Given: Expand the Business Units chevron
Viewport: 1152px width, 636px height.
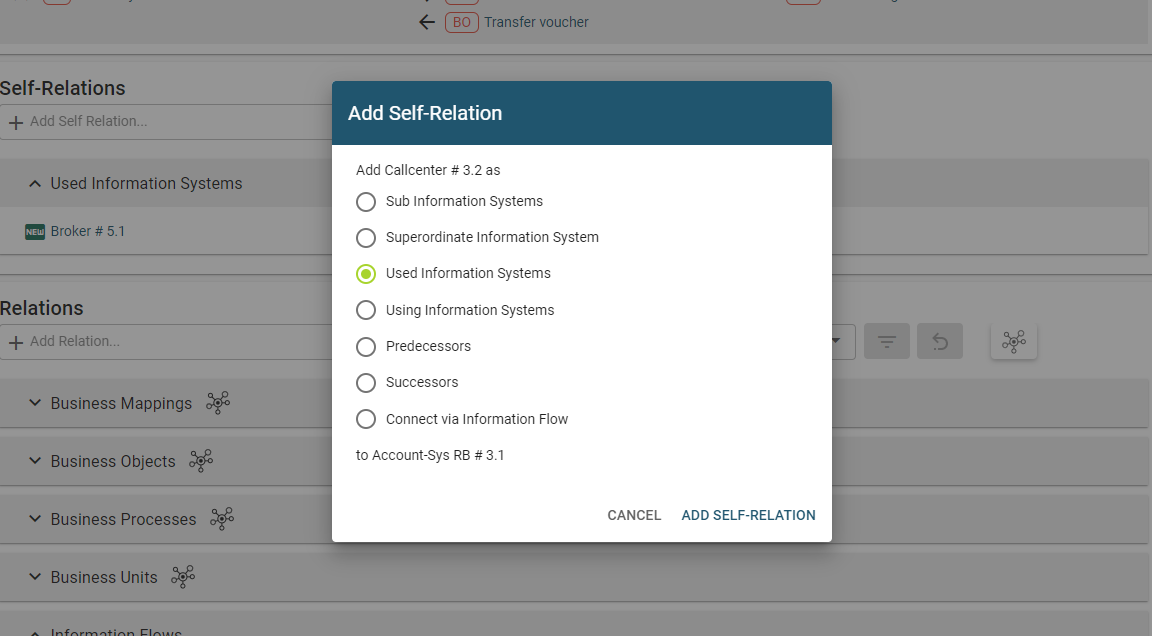Looking at the screenshot, I should point(35,577).
